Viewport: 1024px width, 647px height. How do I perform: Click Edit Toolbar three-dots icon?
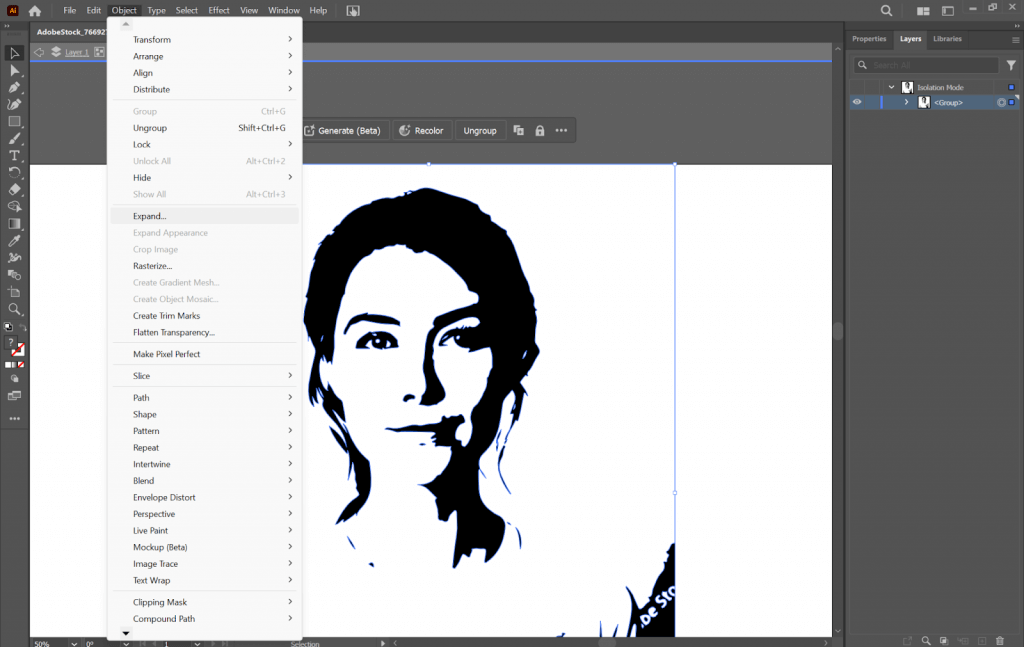[x=14, y=418]
